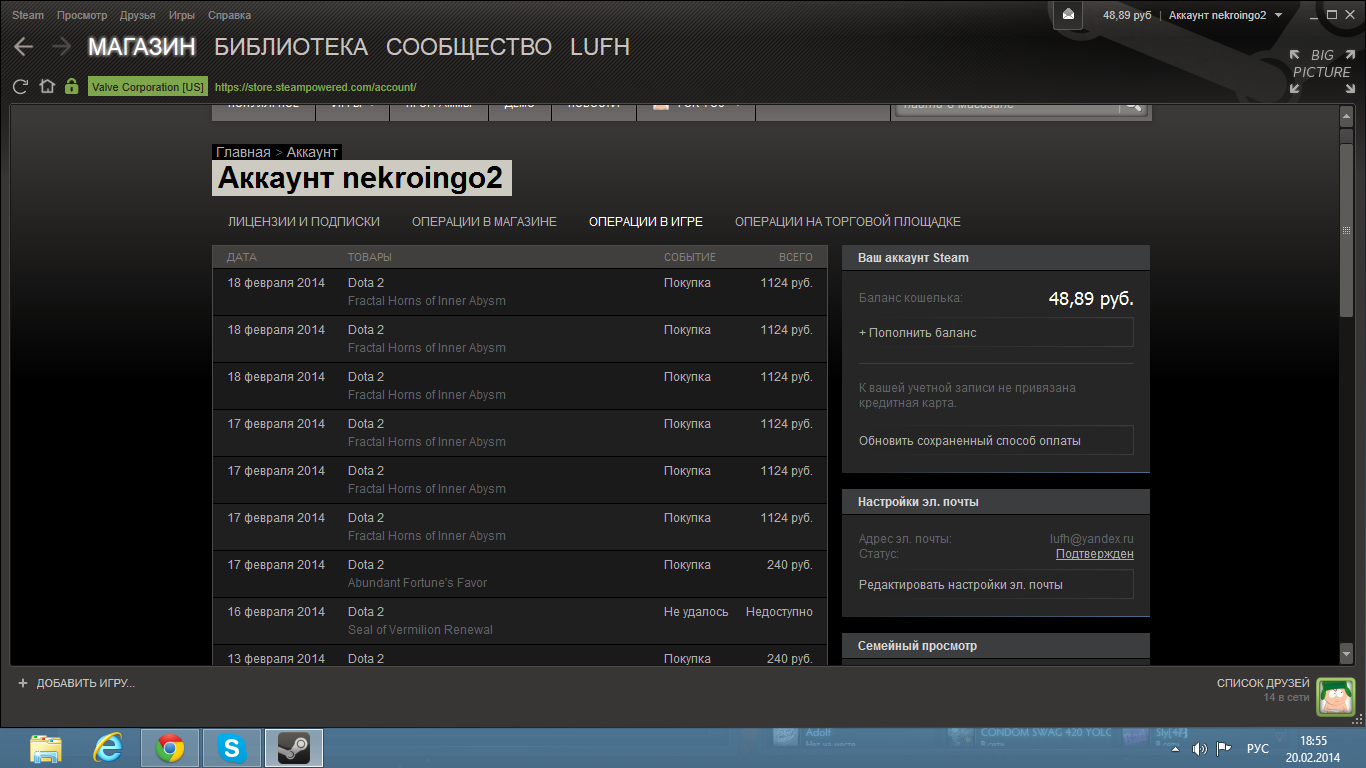The height and width of the screenshot is (768, 1366).
Task: Open Skype from the taskbar
Action: coord(232,747)
